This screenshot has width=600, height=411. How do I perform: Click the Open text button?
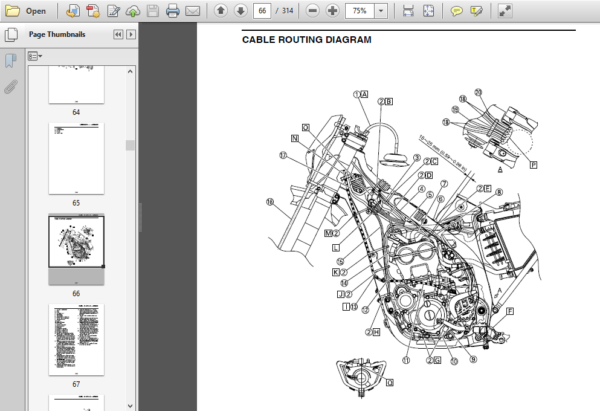point(36,11)
